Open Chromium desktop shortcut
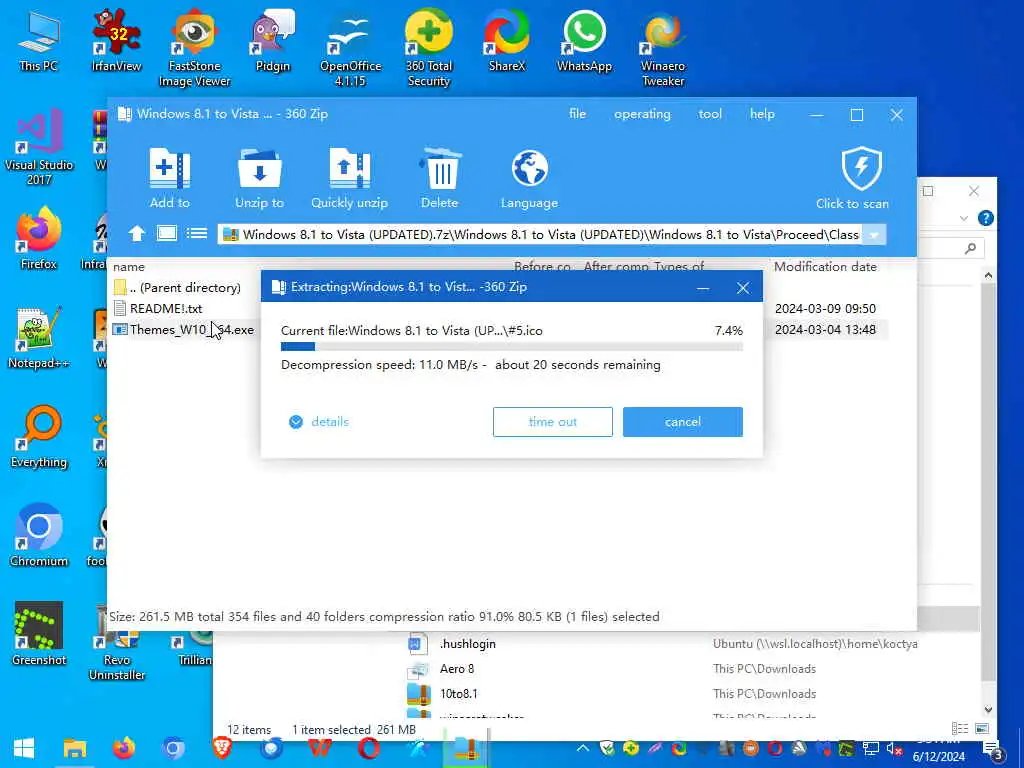The height and width of the screenshot is (768, 1024). pos(39,536)
